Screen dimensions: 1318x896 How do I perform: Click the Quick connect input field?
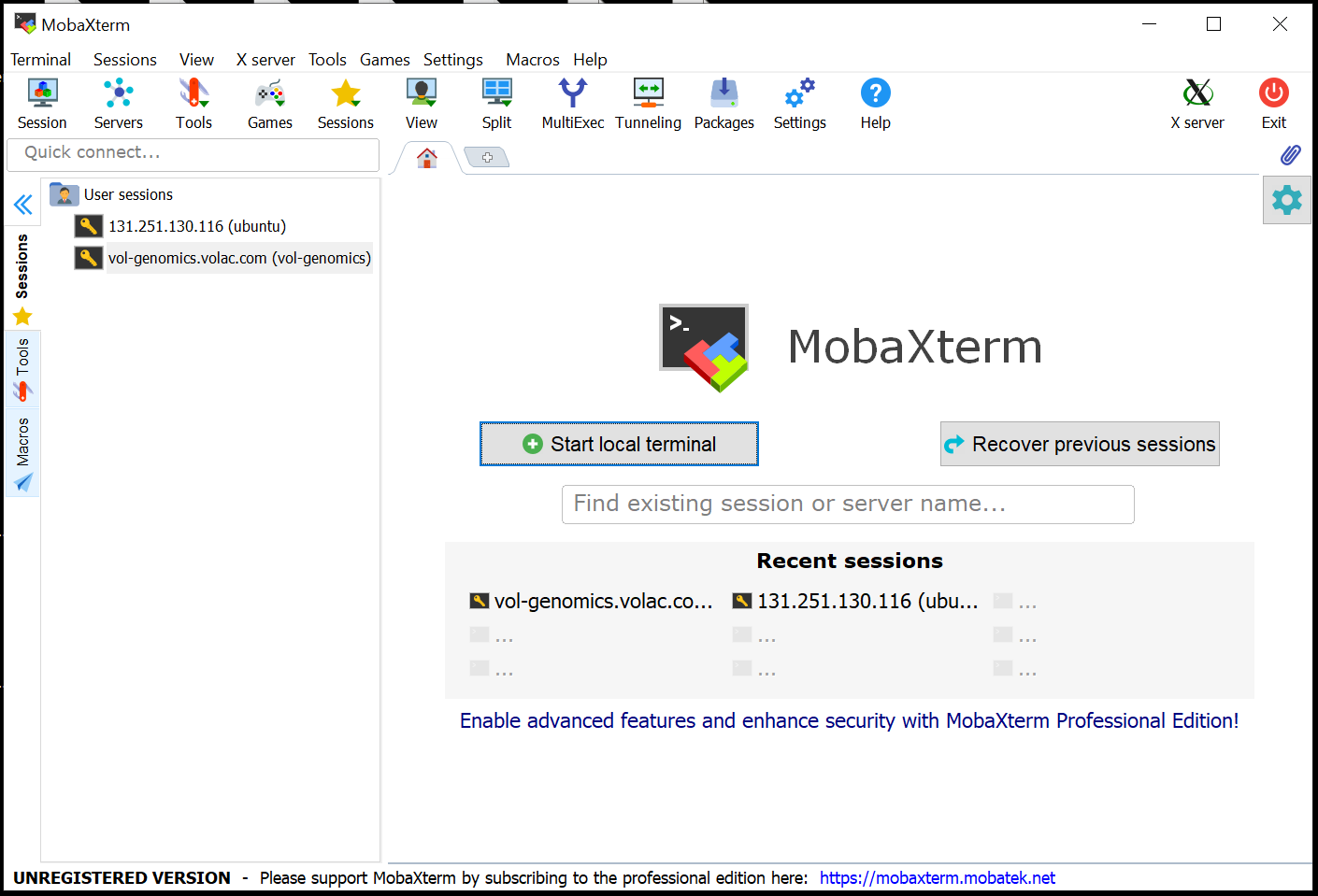tap(193, 154)
